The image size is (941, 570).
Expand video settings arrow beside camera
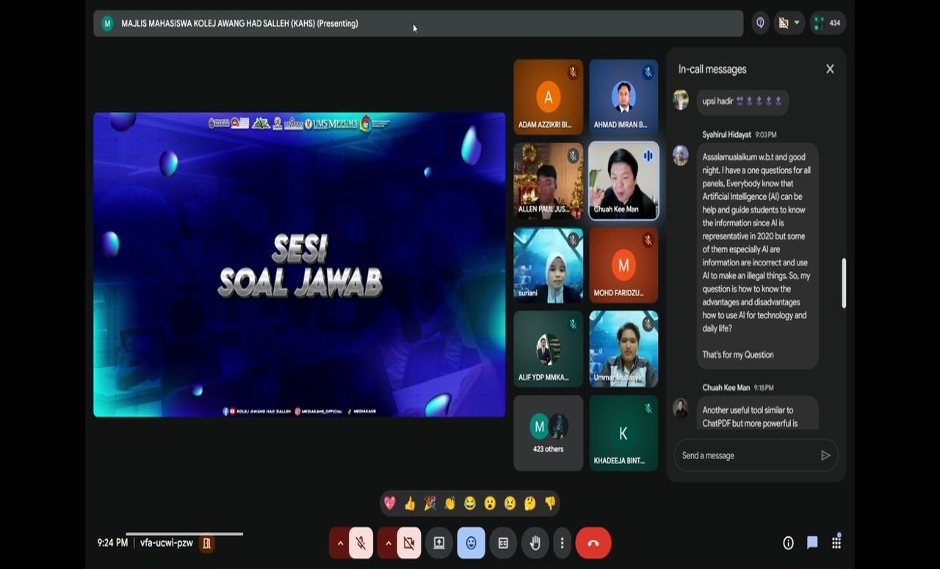tap(388, 543)
